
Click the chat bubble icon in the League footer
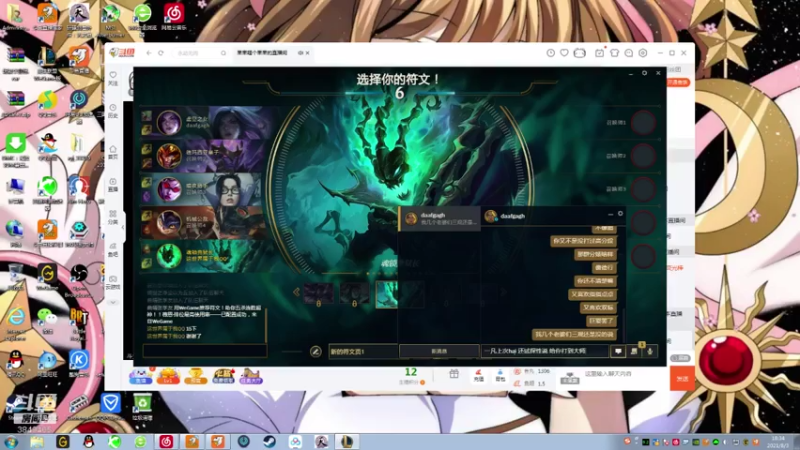click(618, 351)
